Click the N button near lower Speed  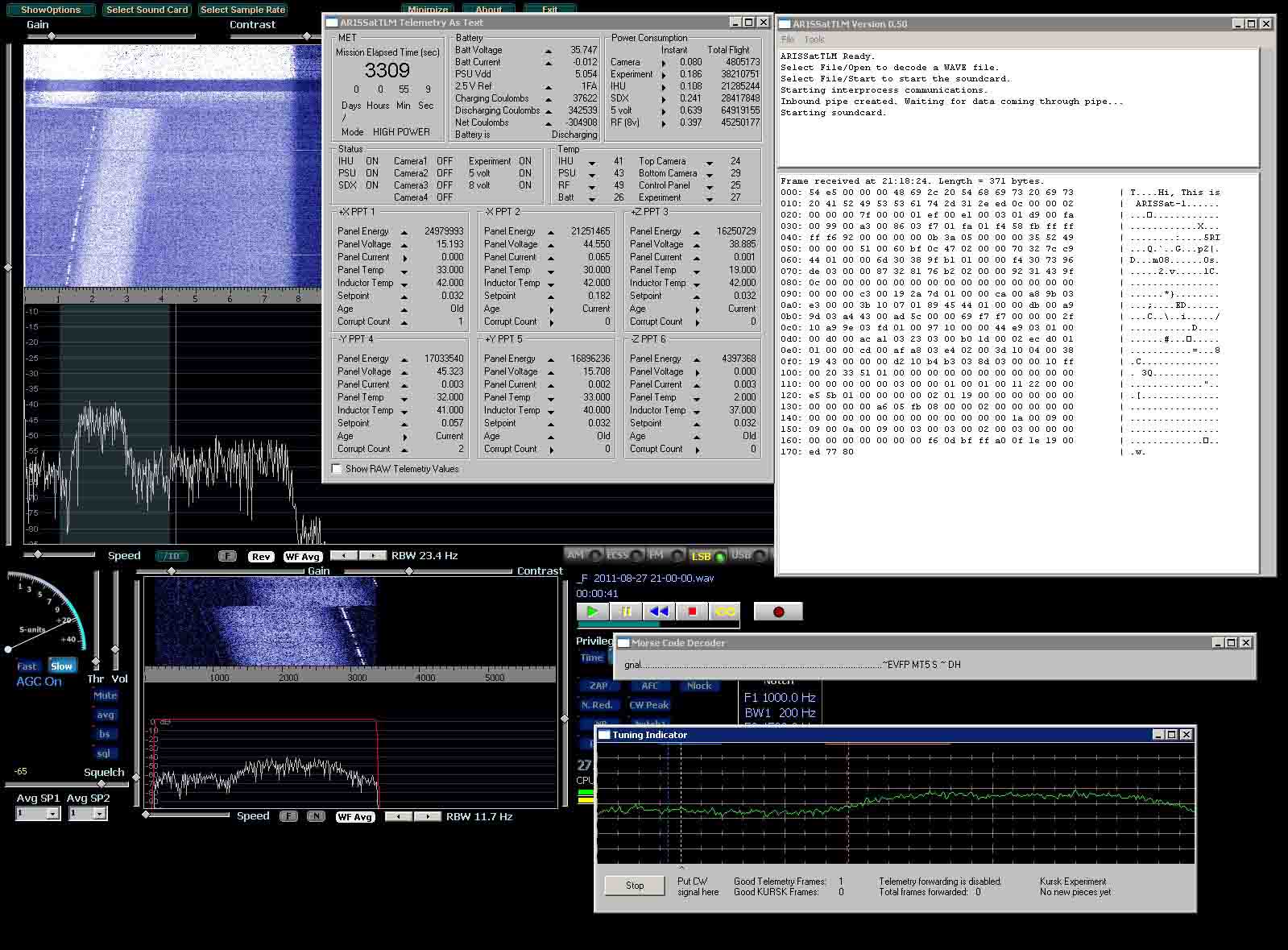[x=316, y=817]
